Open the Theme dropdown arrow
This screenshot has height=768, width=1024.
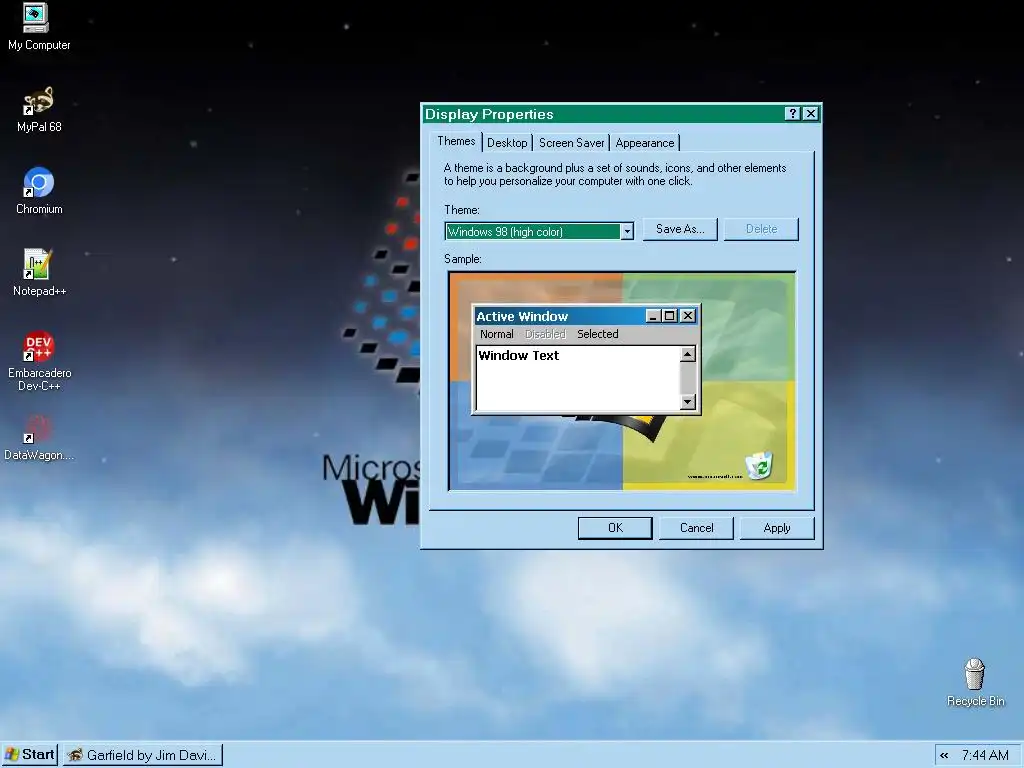[x=627, y=232]
